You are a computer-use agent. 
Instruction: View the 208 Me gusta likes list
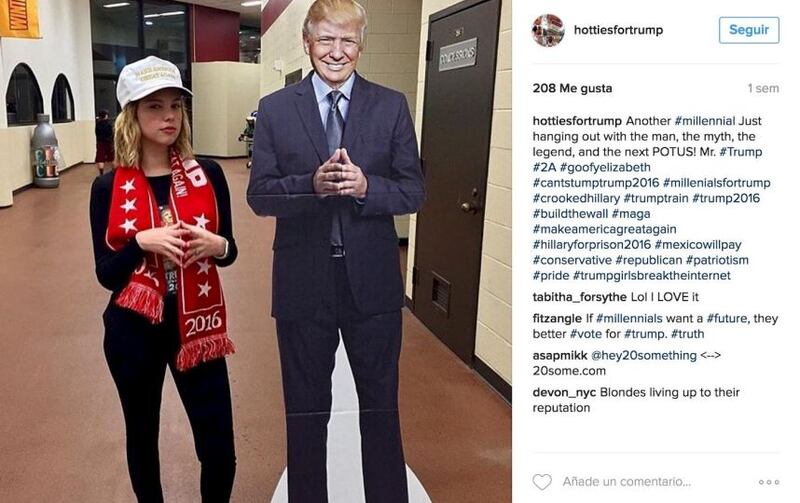pyautogui.click(x=572, y=88)
